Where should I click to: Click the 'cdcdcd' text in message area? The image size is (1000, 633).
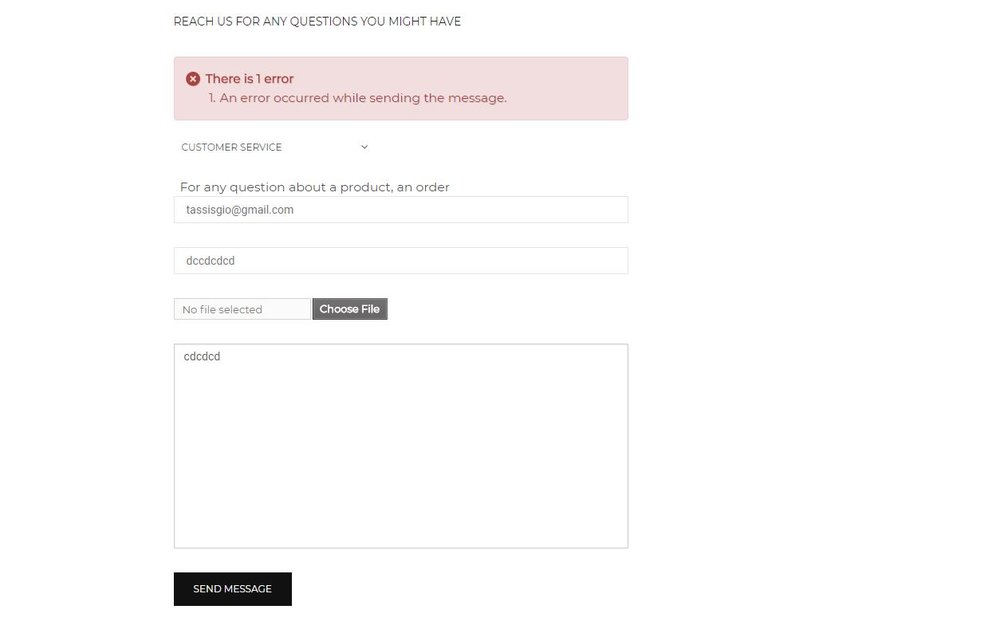pyautogui.click(x=202, y=356)
